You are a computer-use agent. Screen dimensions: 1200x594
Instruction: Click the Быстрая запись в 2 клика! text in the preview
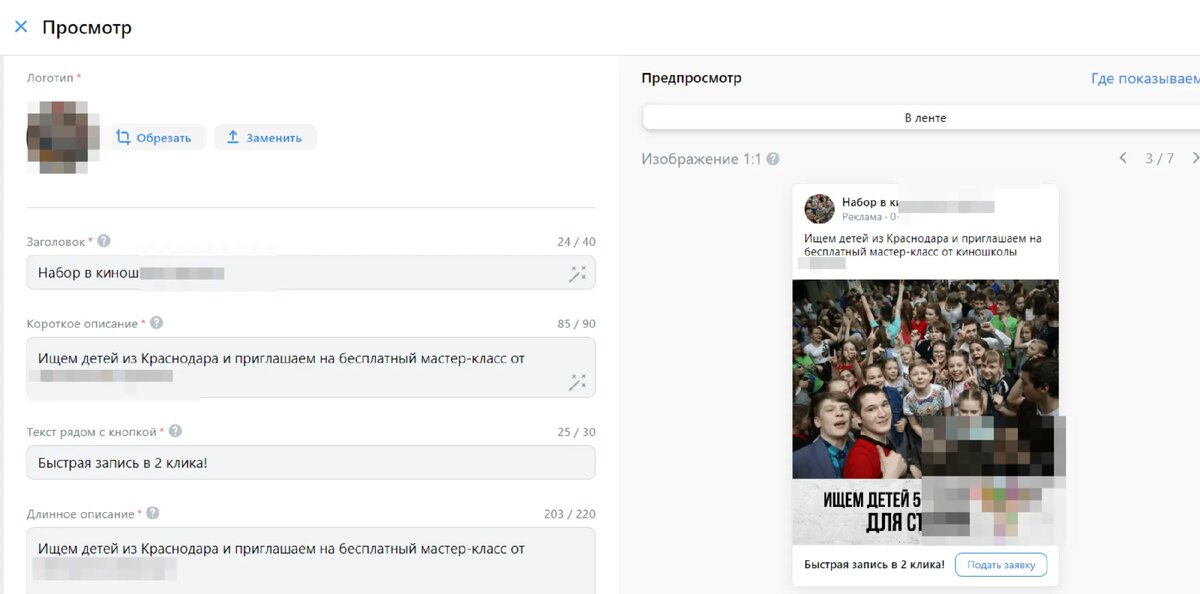coord(874,564)
